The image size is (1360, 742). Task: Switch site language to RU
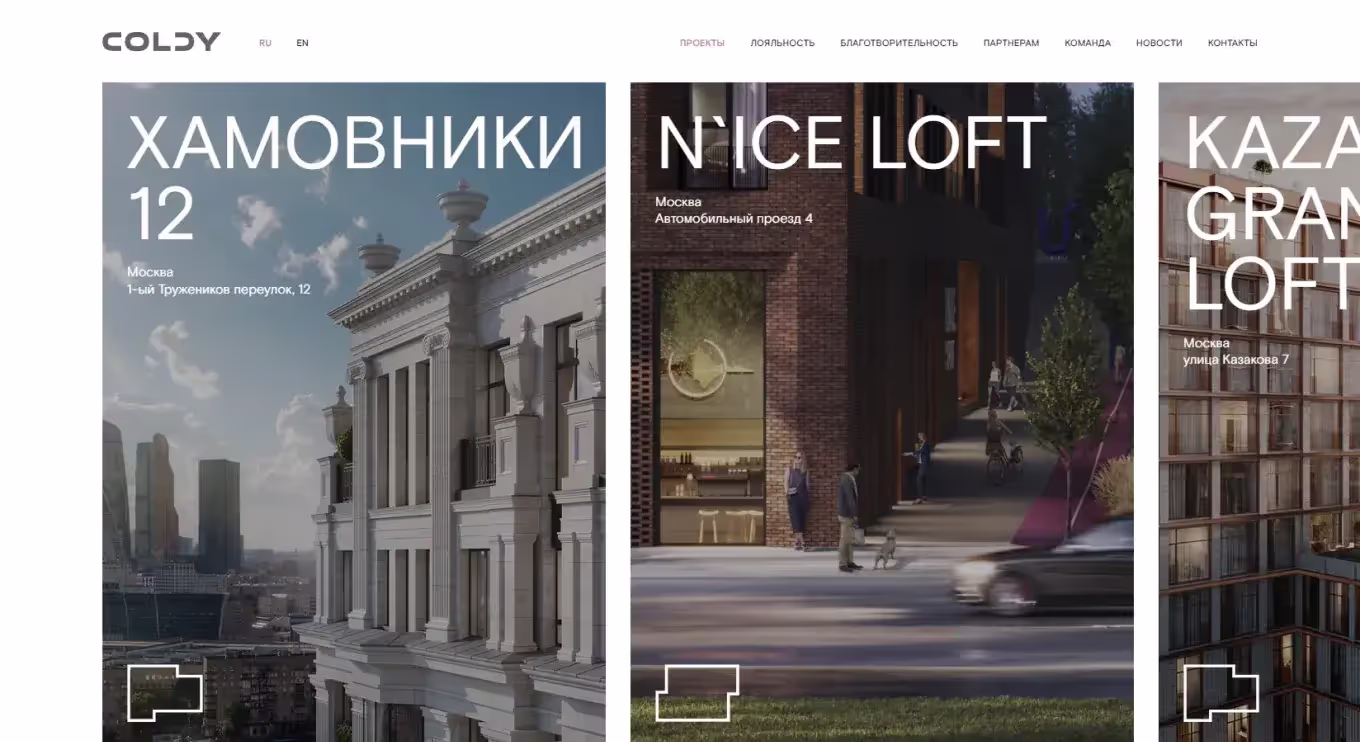click(265, 43)
